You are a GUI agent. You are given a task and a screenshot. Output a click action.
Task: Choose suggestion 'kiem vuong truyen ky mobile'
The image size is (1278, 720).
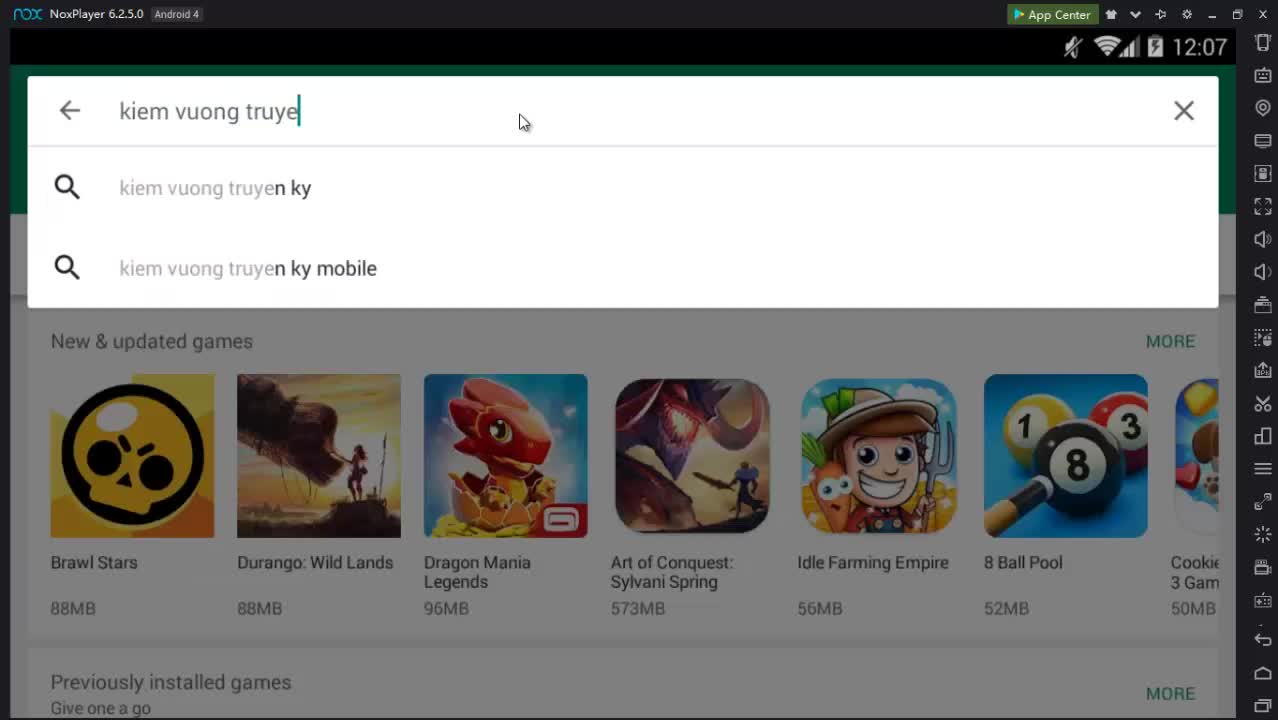coord(622,268)
